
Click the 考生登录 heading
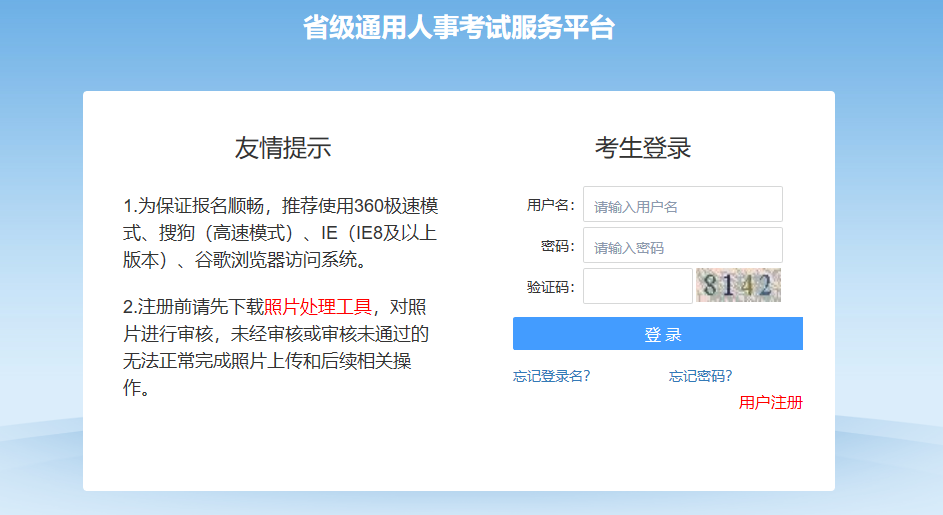pos(643,147)
